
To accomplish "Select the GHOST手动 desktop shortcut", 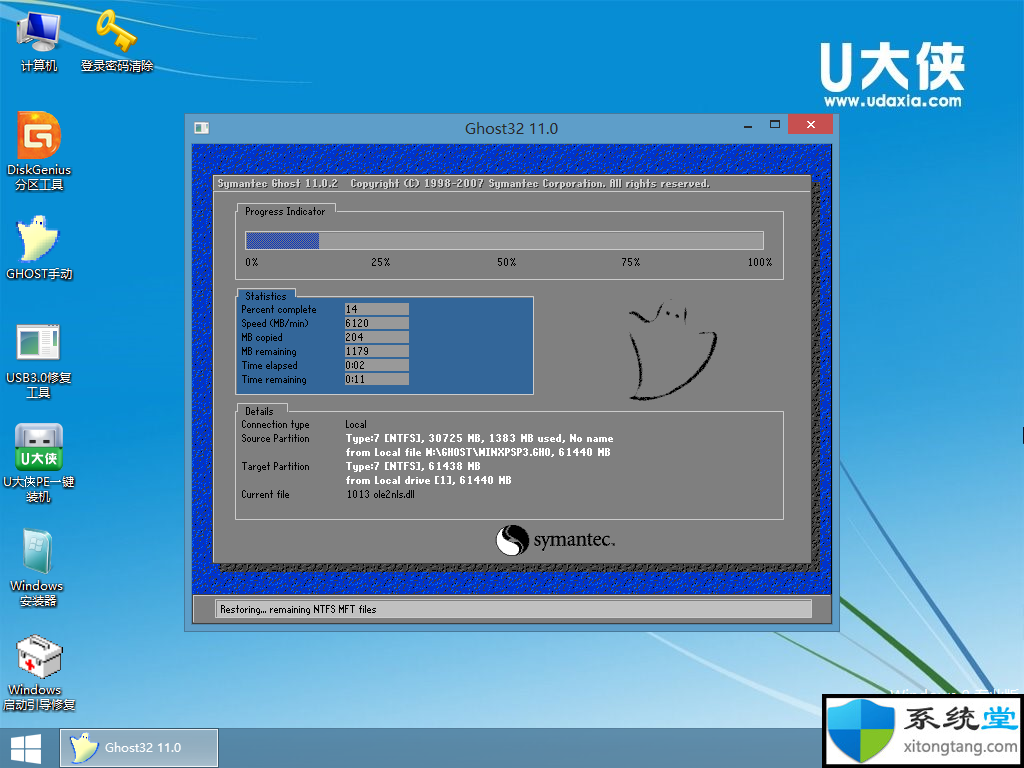I will point(39,248).
